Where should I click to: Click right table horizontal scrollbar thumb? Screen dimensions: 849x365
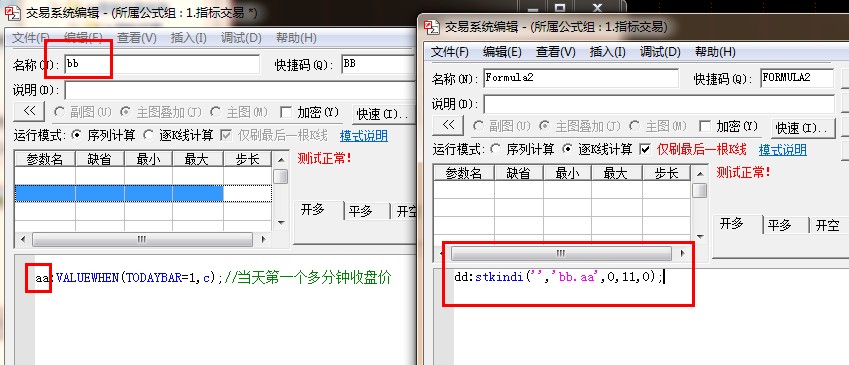(x=561, y=253)
